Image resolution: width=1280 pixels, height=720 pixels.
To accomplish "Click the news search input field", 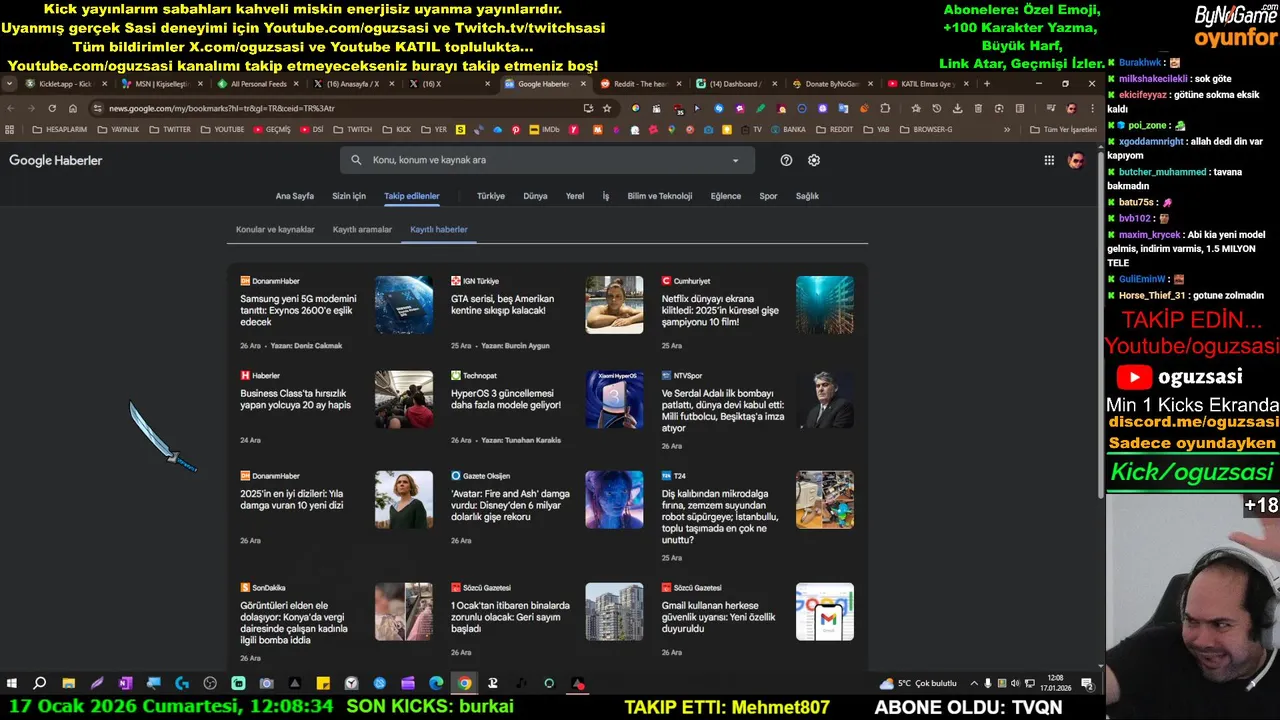I will 545,160.
